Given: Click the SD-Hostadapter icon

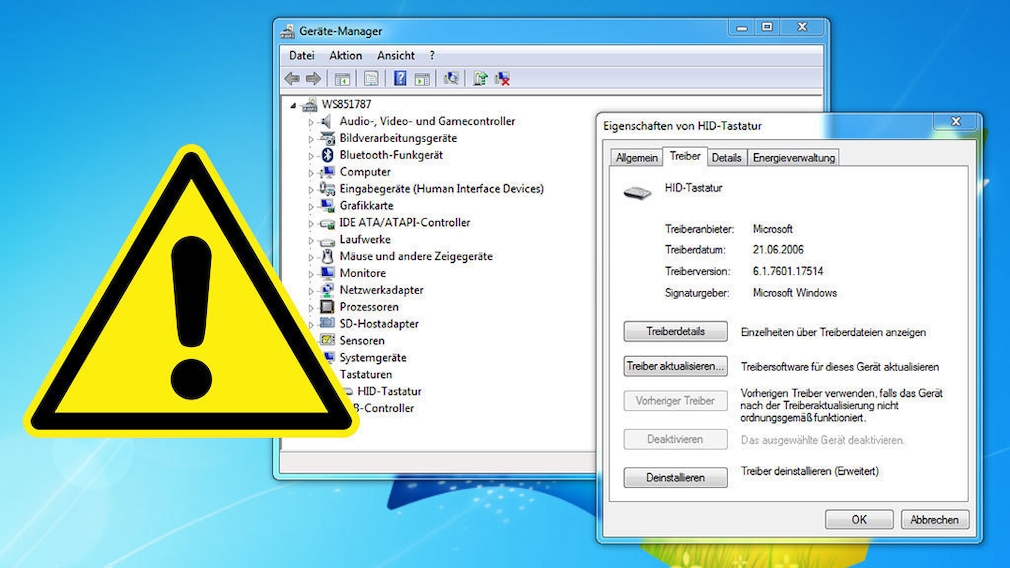Looking at the screenshot, I should (x=327, y=323).
